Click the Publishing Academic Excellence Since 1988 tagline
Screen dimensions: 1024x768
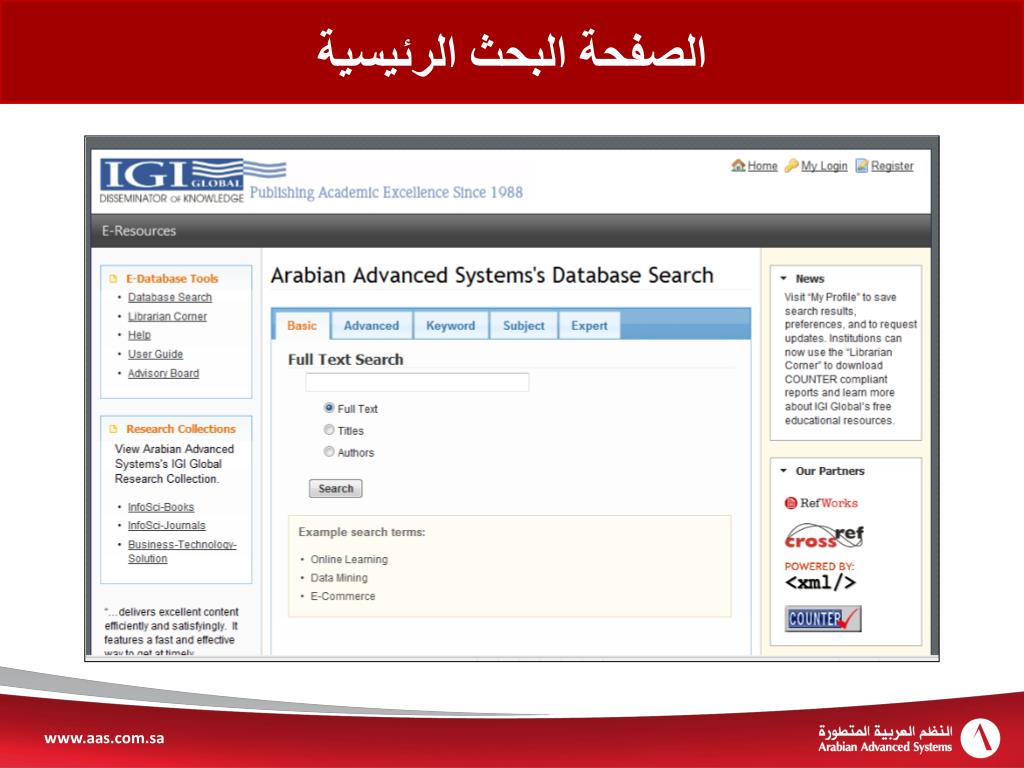click(x=386, y=193)
